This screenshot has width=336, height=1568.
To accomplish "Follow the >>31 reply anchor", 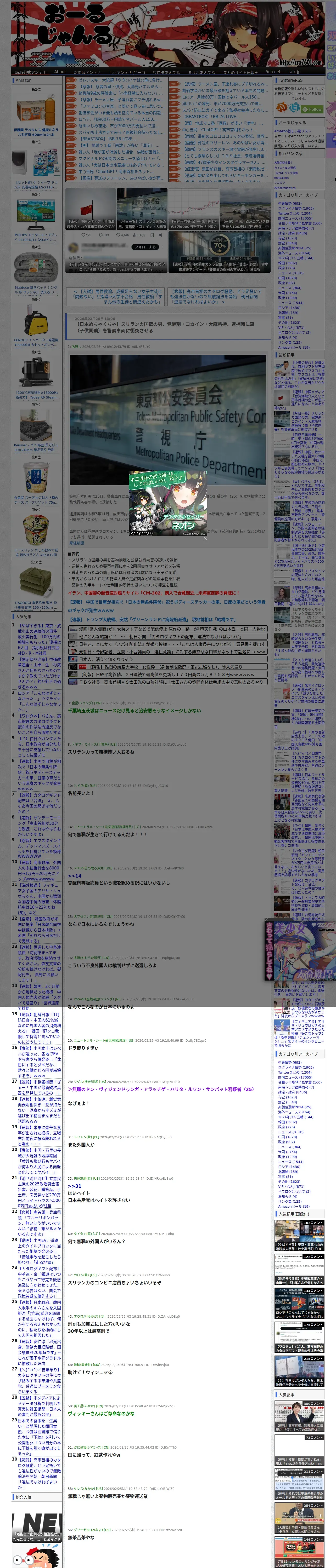I will point(74,1186).
